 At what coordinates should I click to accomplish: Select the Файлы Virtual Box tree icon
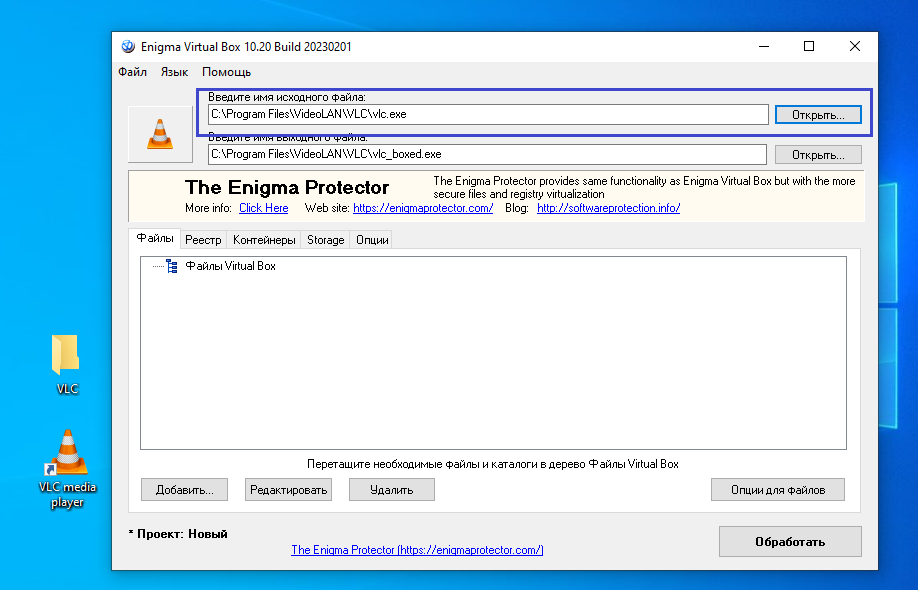(x=172, y=266)
